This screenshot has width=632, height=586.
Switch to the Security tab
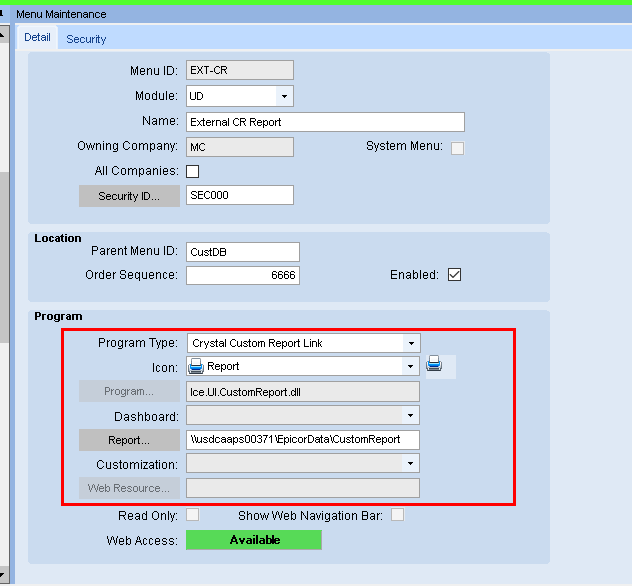[86, 39]
